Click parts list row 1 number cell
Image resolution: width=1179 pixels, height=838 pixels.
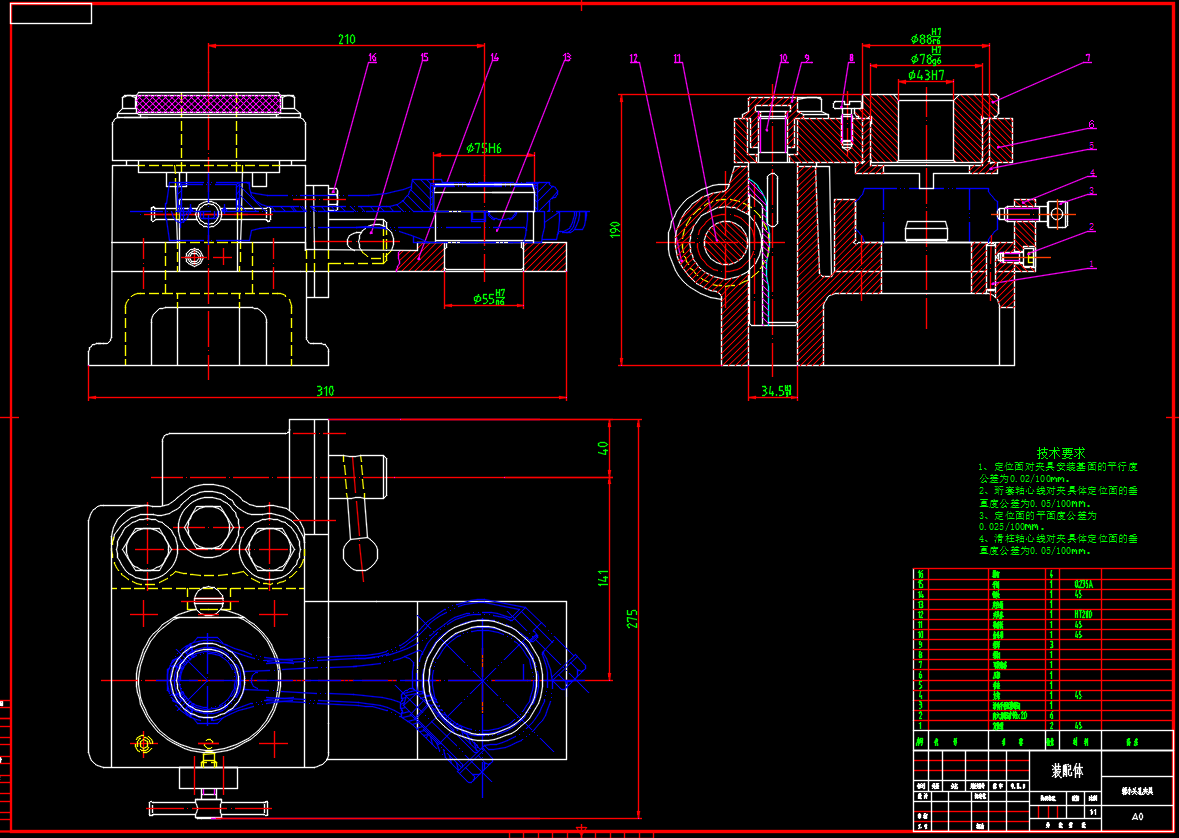pyautogui.click(x=919, y=726)
